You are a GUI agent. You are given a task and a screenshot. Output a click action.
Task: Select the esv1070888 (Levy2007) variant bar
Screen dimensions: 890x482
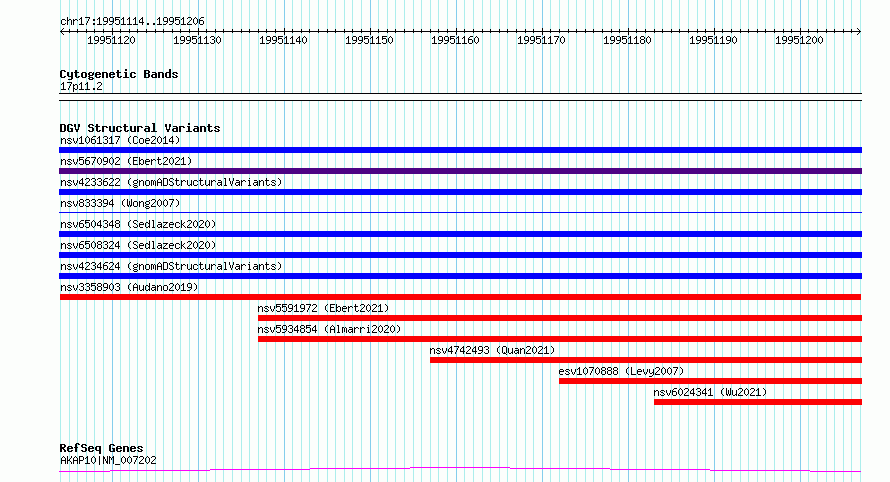pyautogui.click(x=710, y=381)
